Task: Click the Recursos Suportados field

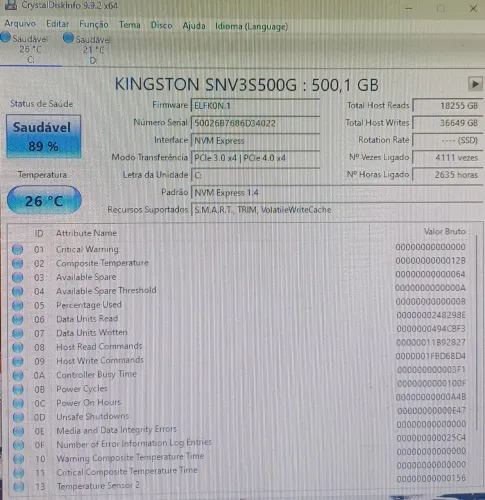Action: point(337,210)
